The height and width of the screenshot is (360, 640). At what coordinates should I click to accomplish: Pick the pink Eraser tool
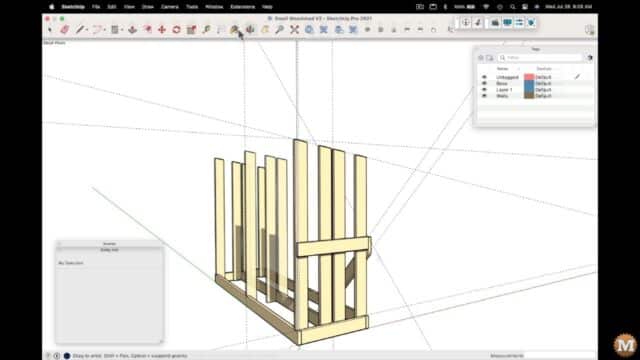coord(64,30)
